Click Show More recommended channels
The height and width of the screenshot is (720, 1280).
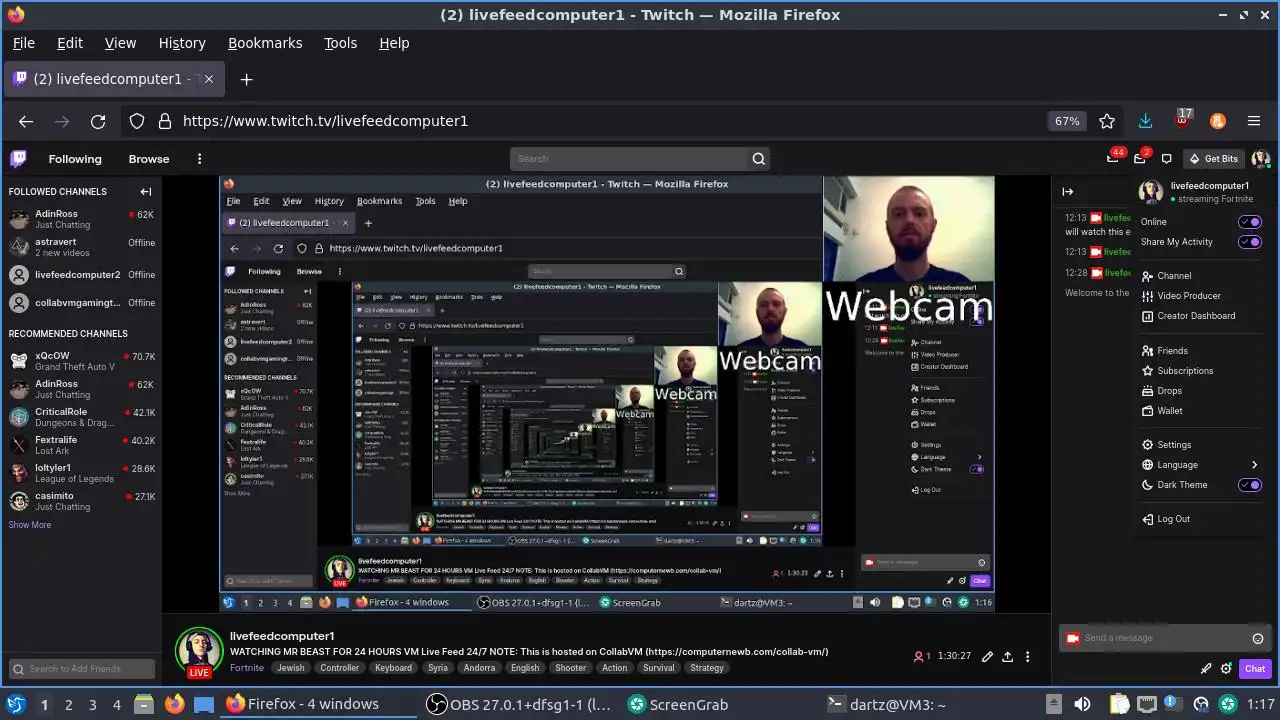coord(30,525)
